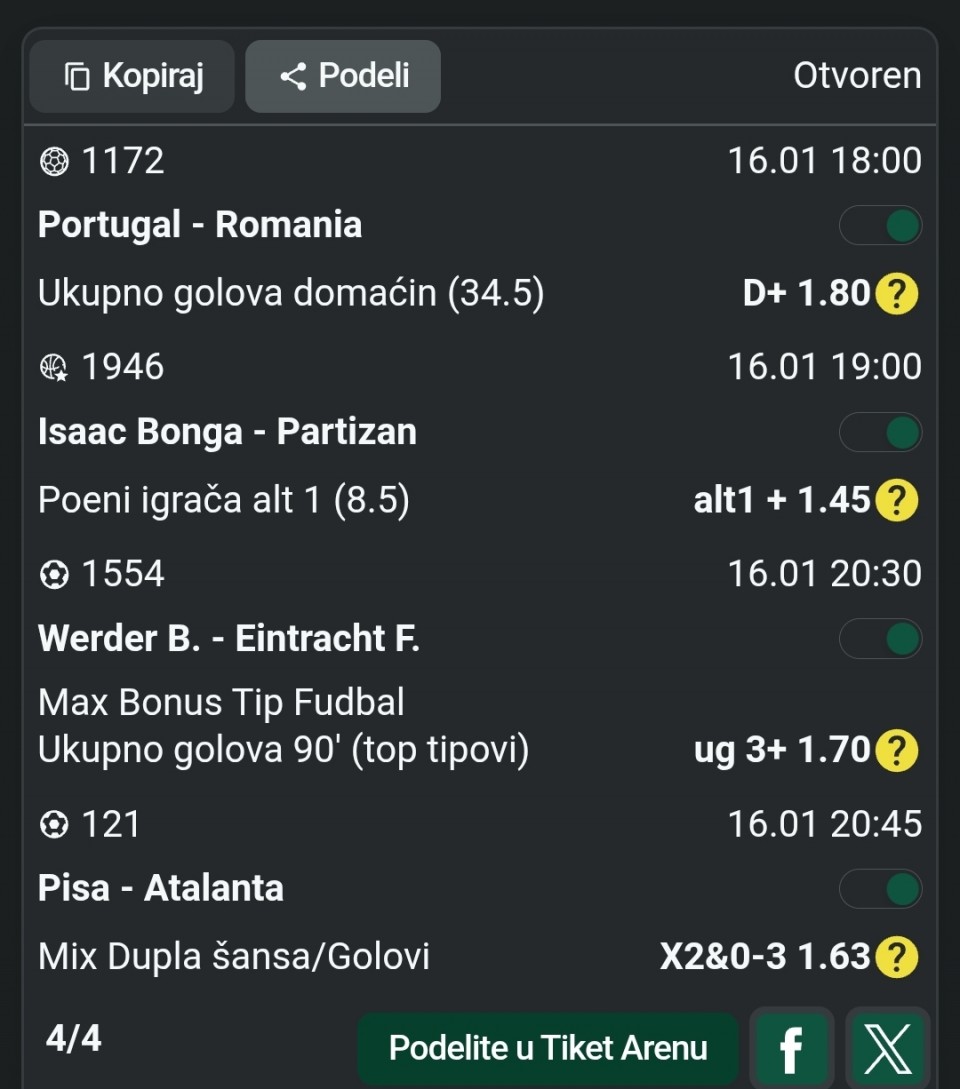Tap the Podeli share button
The height and width of the screenshot is (1089, 960).
pos(343,76)
